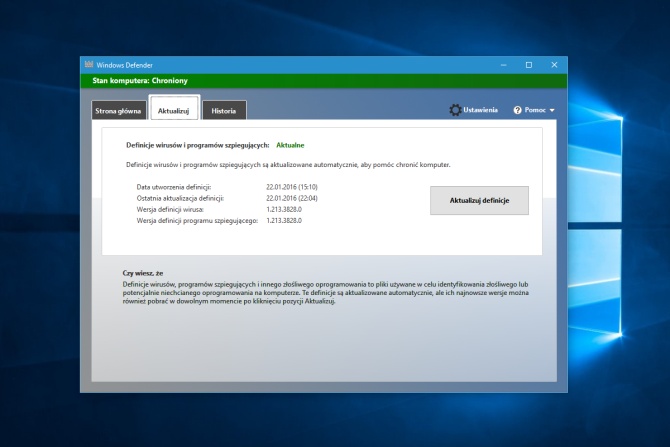Maximize the Windows Defender window
This screenshot has height=447, width=670.
tap(529, 65)
